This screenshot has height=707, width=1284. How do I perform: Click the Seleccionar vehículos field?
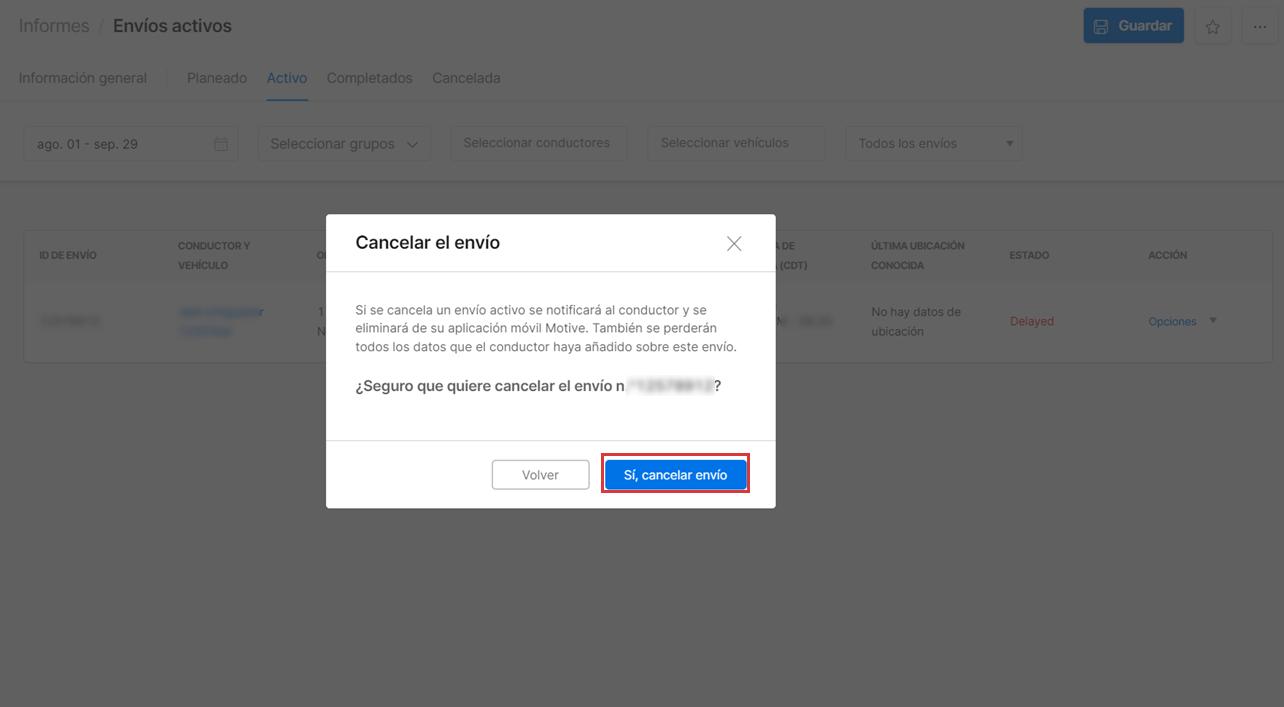[736, 143]
